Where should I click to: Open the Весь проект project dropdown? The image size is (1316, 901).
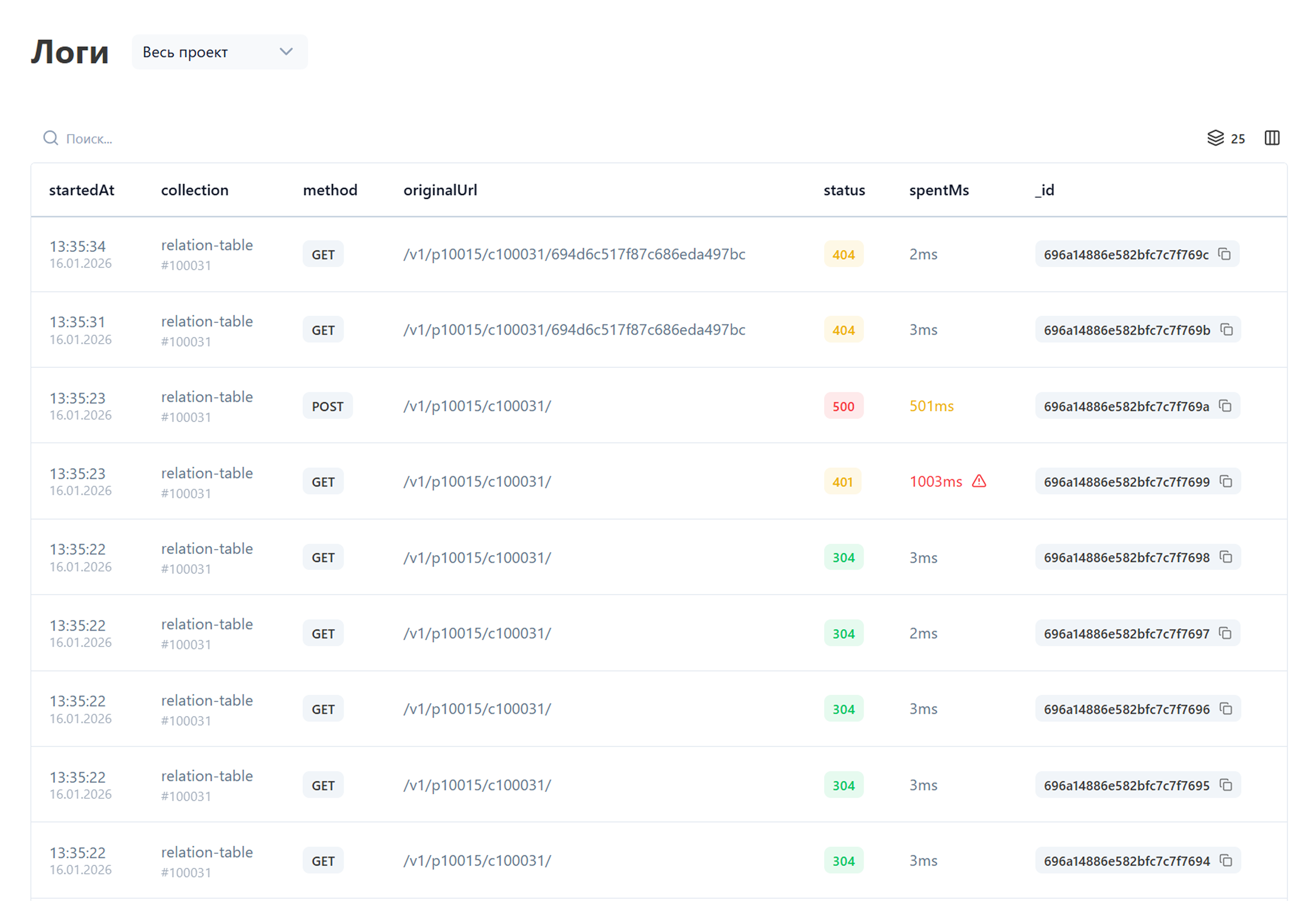pos(219,52)
